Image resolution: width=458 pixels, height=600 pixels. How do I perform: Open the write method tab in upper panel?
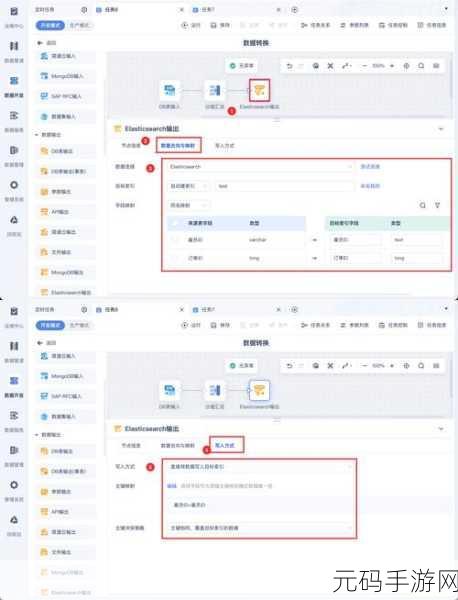pyautogui.click(x=225, y=146)
